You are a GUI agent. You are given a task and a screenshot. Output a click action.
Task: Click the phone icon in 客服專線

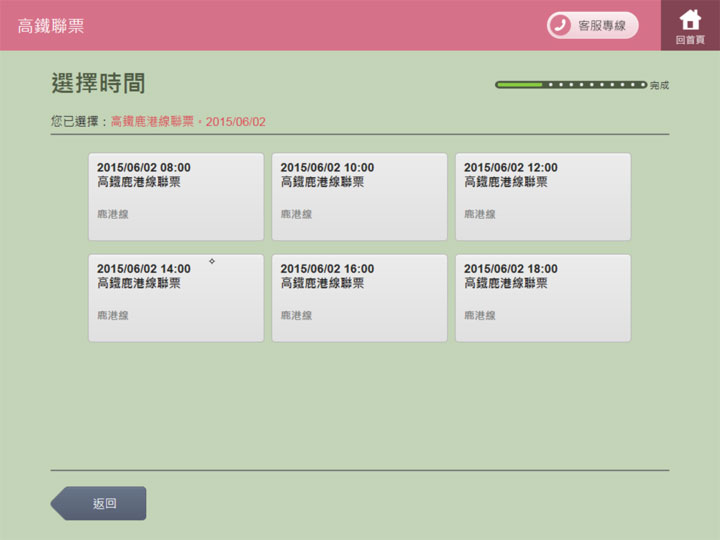(561, 25)
